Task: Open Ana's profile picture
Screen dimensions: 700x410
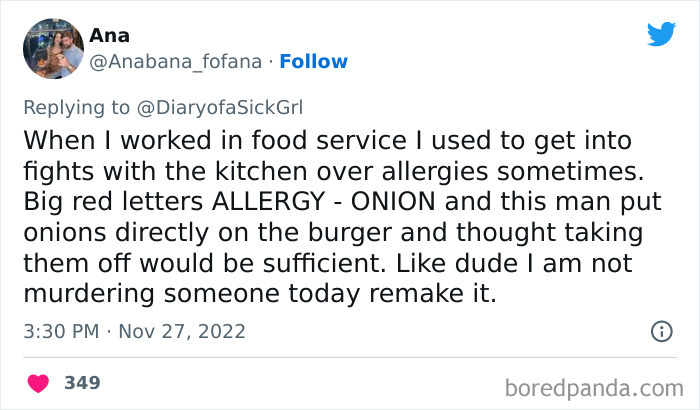Action: (52, 48)
